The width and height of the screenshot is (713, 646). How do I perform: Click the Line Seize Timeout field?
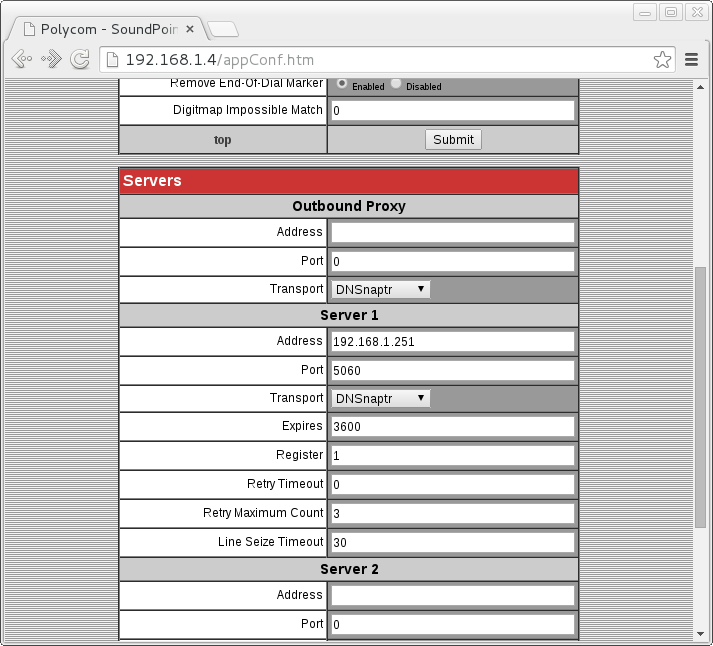pos(453,542)
